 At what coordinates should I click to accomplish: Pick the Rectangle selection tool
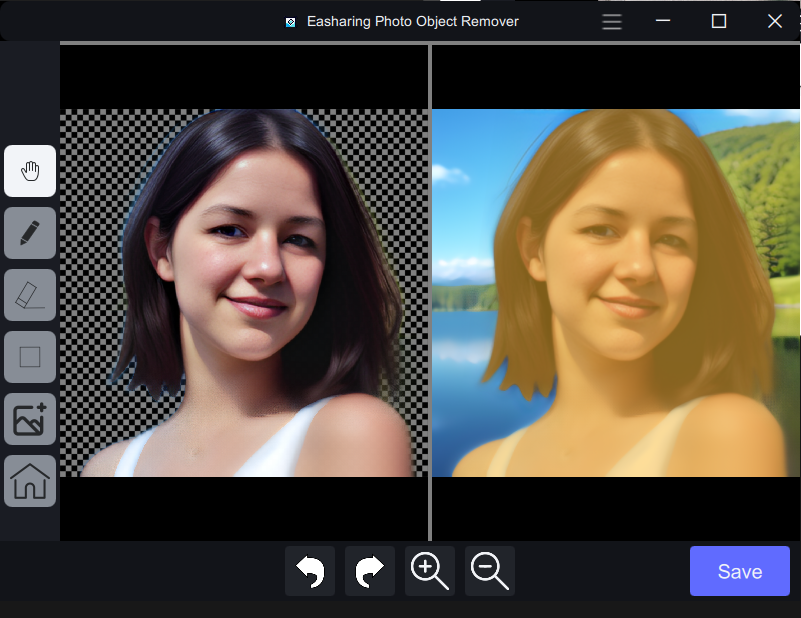pyautogui.click(x=30, y=357)
